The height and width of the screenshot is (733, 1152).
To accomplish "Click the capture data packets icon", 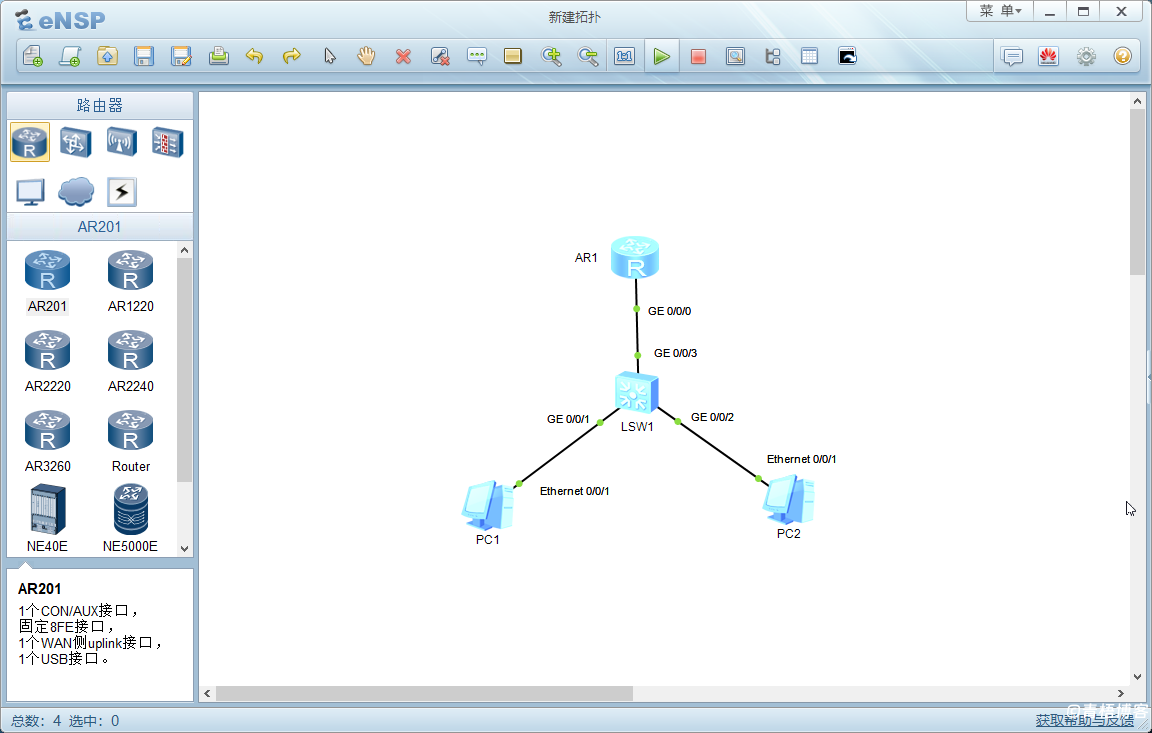I will [735, 57].
